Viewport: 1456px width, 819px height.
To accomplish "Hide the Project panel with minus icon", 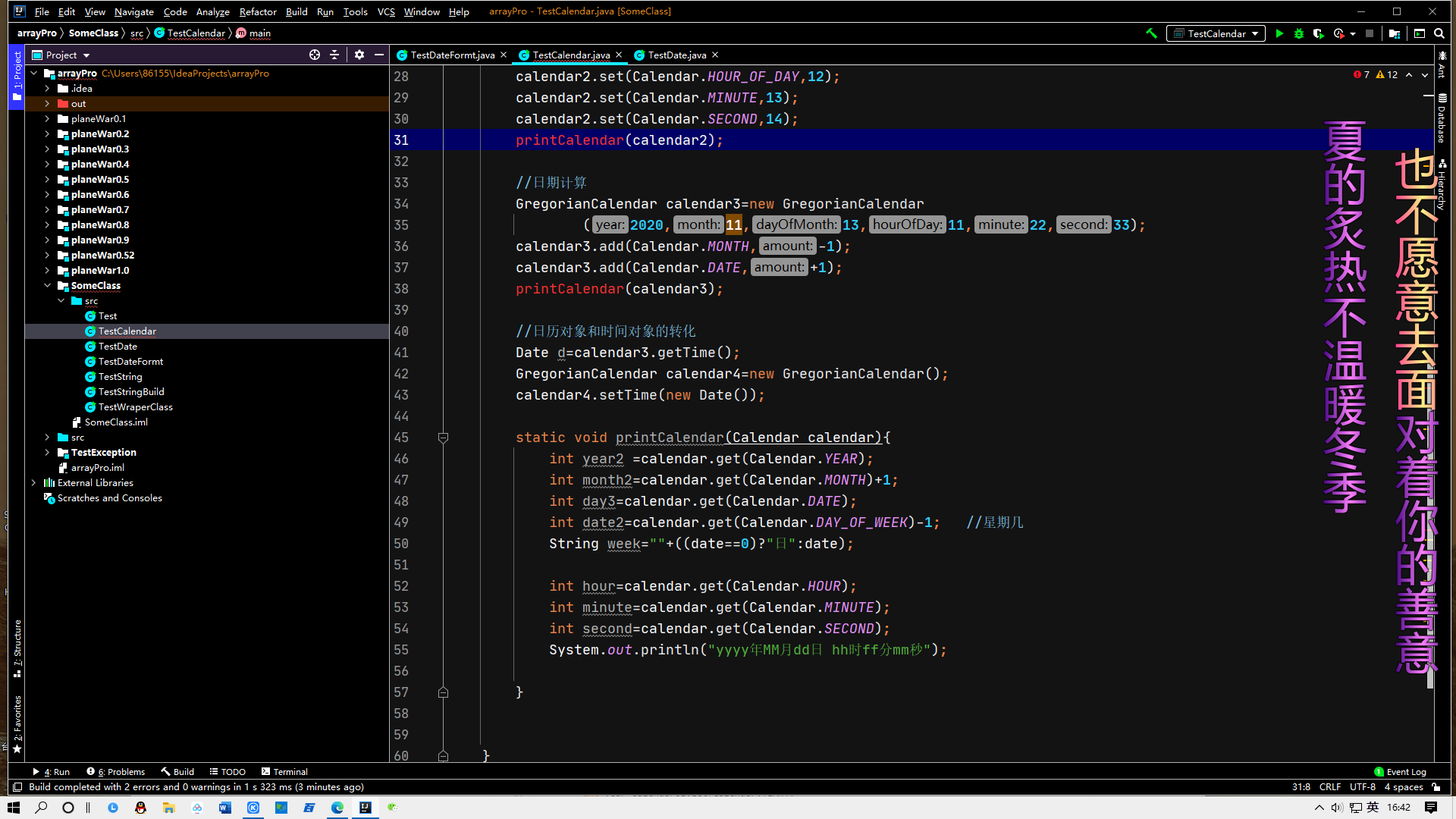I will coord(379,55).
